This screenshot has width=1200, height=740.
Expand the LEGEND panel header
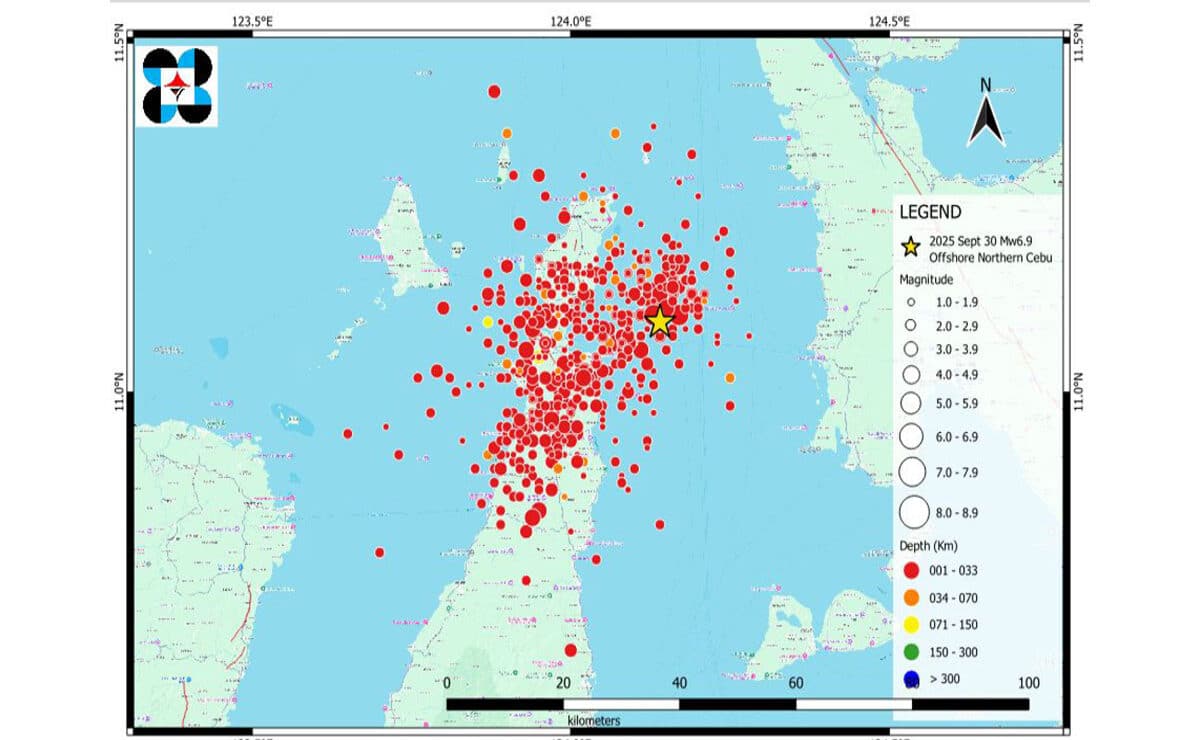pos(931,212)
